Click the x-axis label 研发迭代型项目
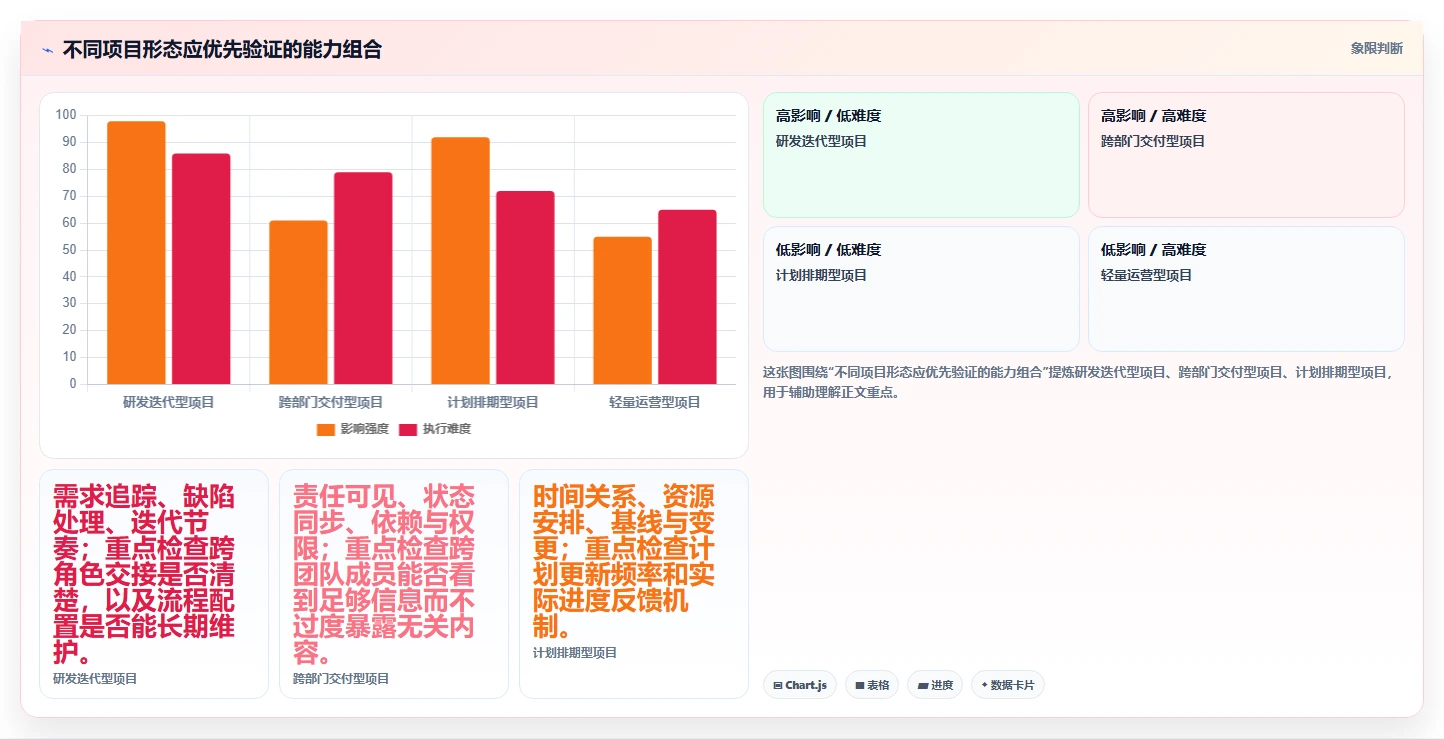 (x=168, y=402)
